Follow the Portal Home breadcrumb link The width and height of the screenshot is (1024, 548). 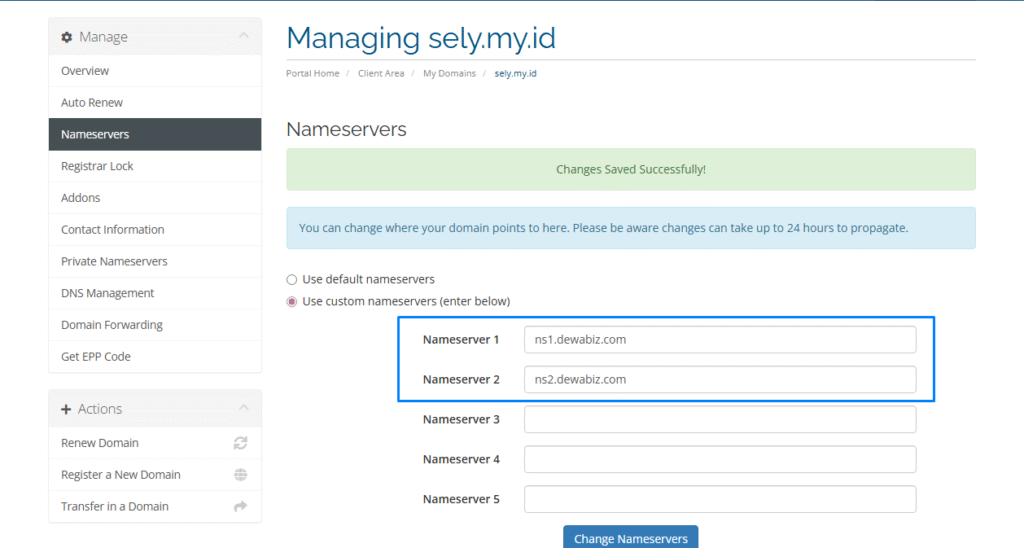(313, 74)
